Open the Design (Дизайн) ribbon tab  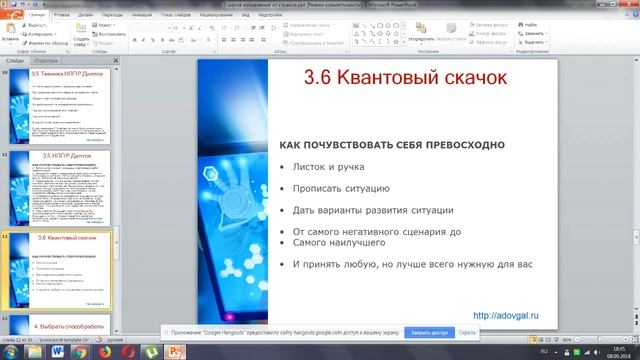click(85, 15)
